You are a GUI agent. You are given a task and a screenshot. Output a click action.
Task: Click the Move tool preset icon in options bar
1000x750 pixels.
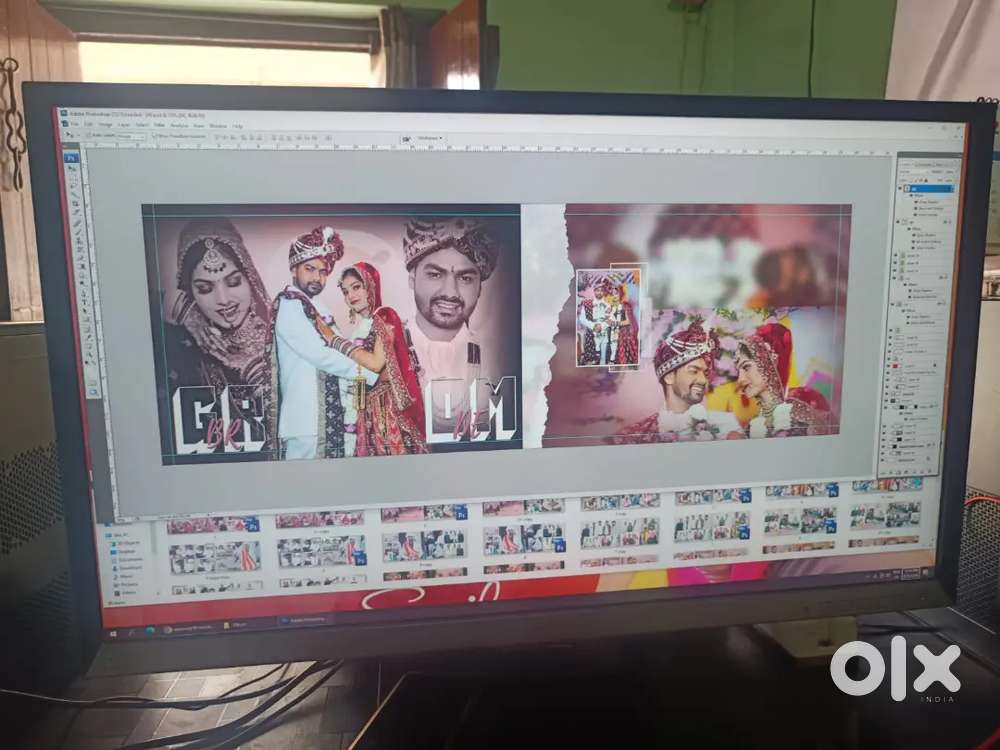tap(70, 134)
